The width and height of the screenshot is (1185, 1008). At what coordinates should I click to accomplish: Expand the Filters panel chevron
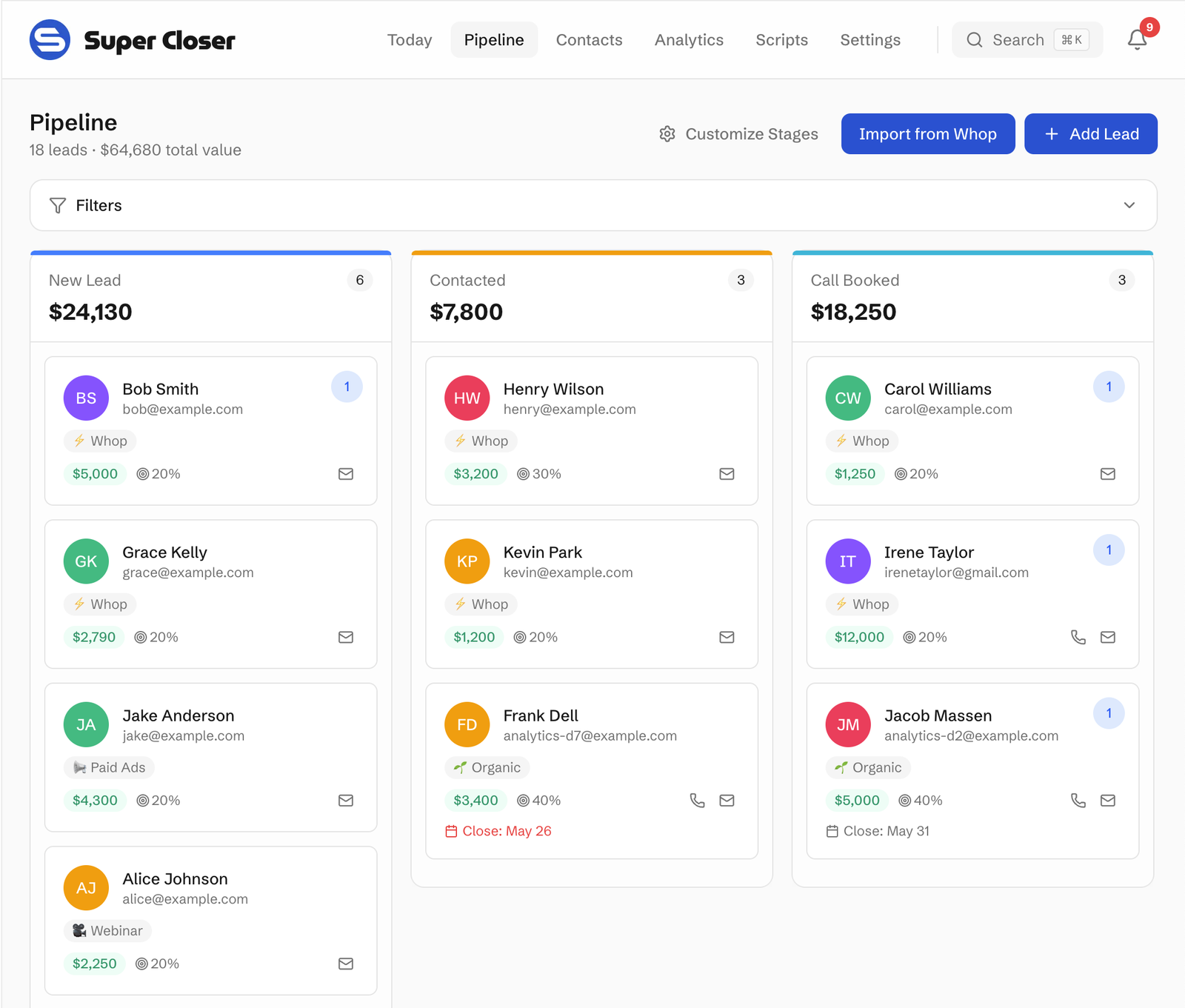[1129, 205]
